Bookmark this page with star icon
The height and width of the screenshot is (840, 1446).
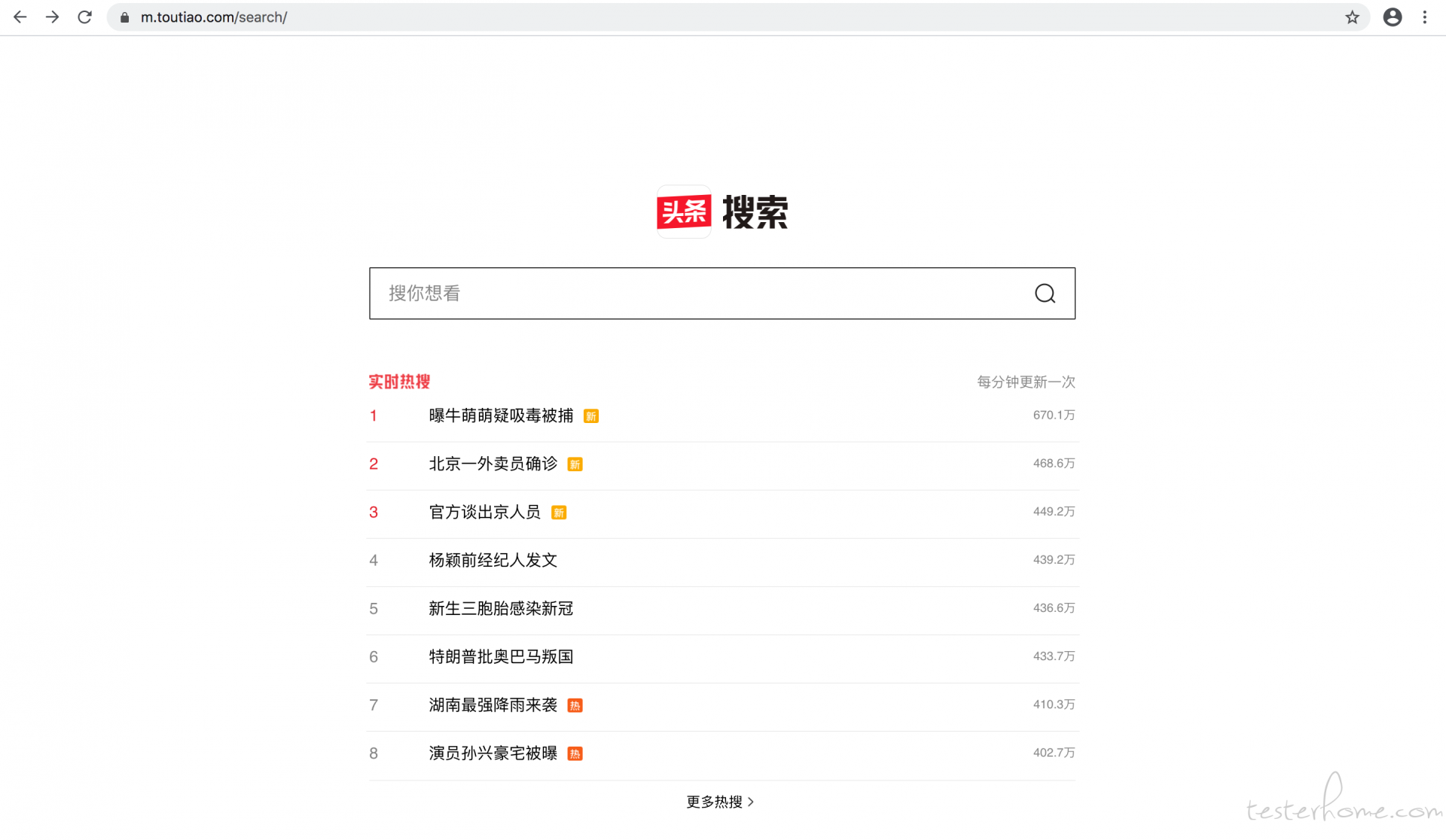[x=1352, y=17]
